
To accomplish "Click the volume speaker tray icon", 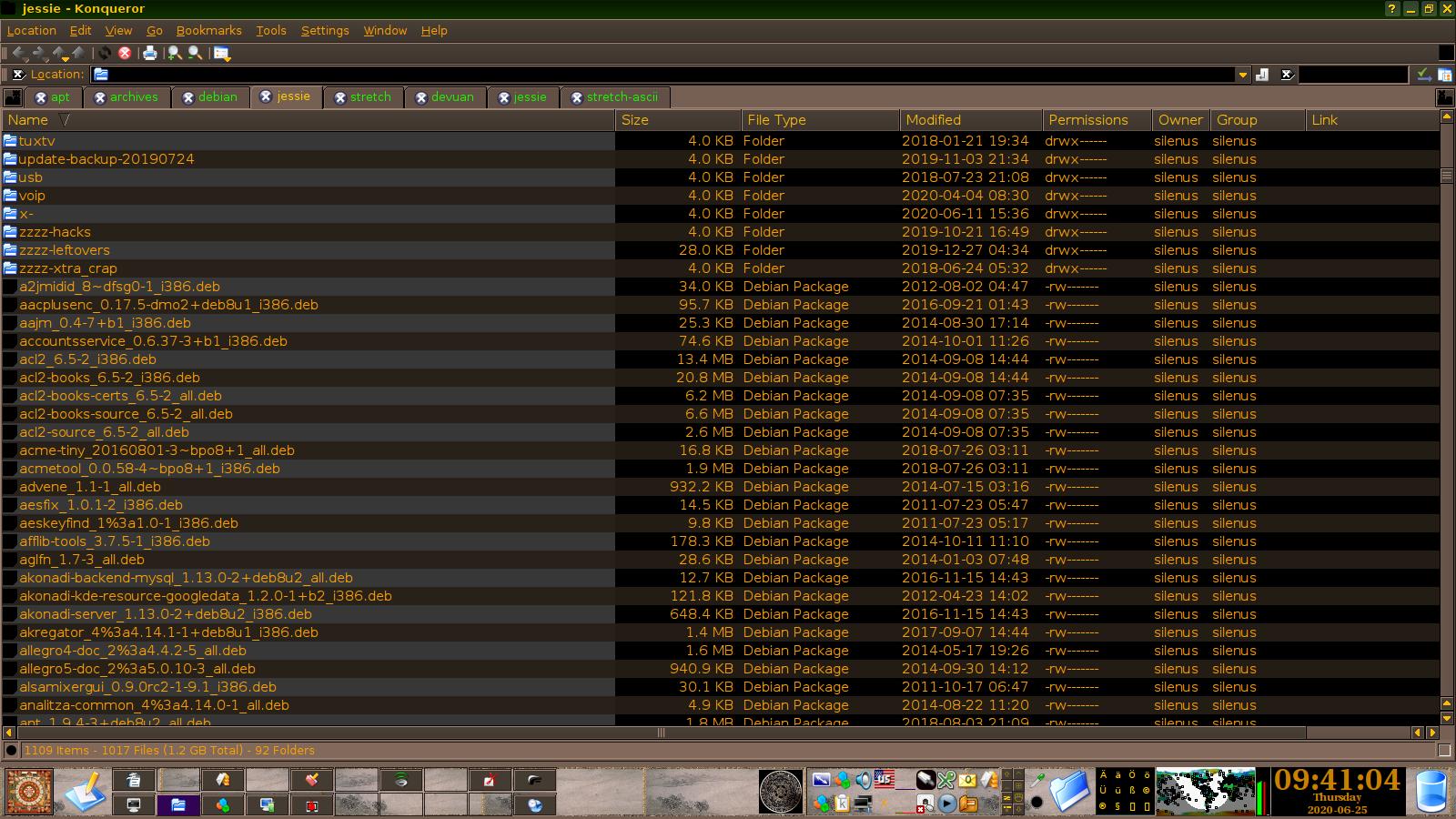I will pyautogui.click(x=863, y=780).
